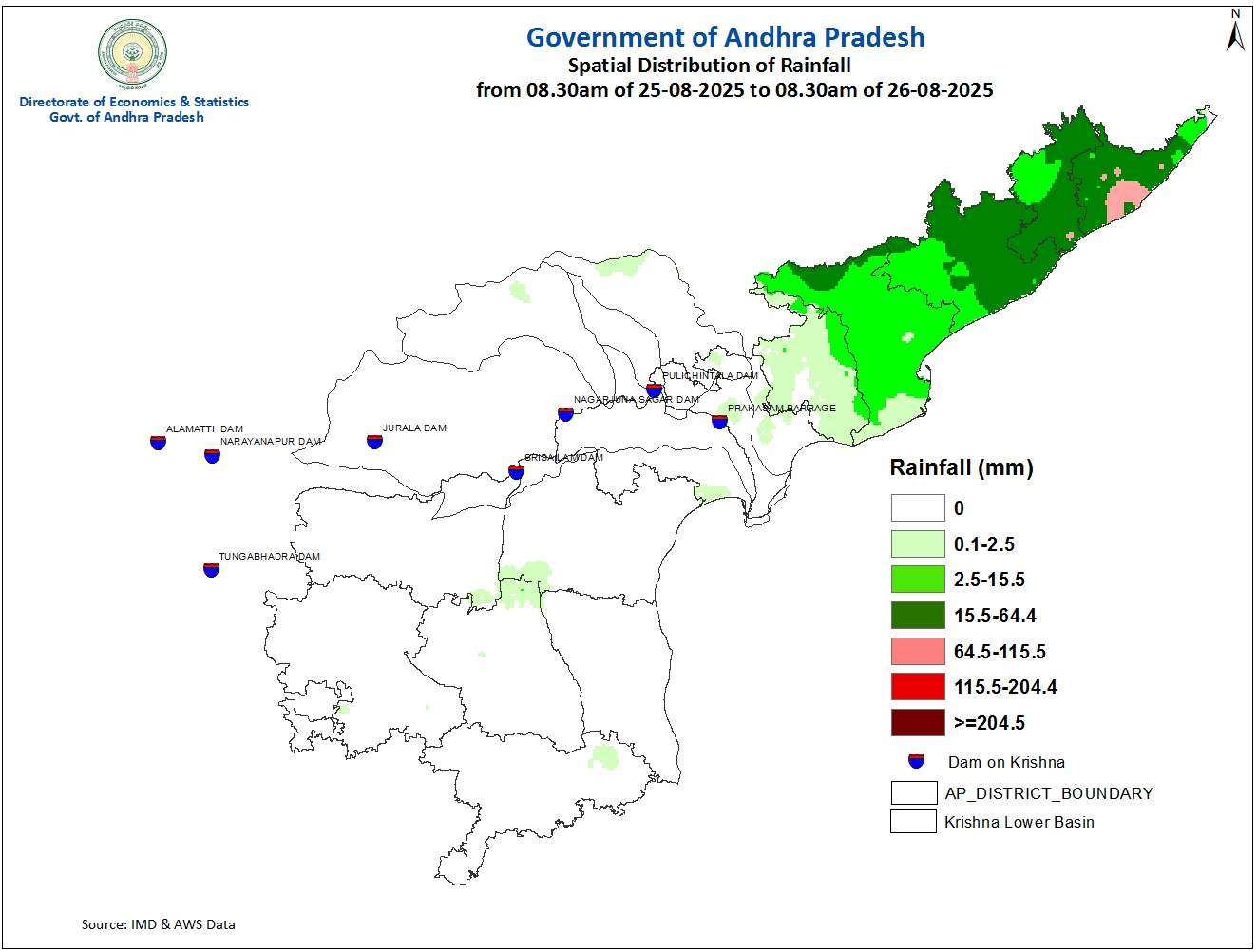
Task: Click the pale green 0.1-2.5 swatch
Action: coord(918,543)
